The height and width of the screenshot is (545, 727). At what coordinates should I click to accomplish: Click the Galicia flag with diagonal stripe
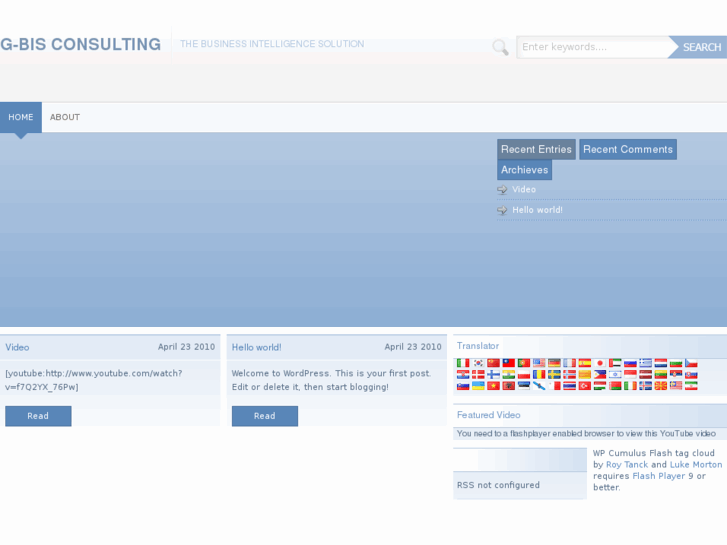539,385
